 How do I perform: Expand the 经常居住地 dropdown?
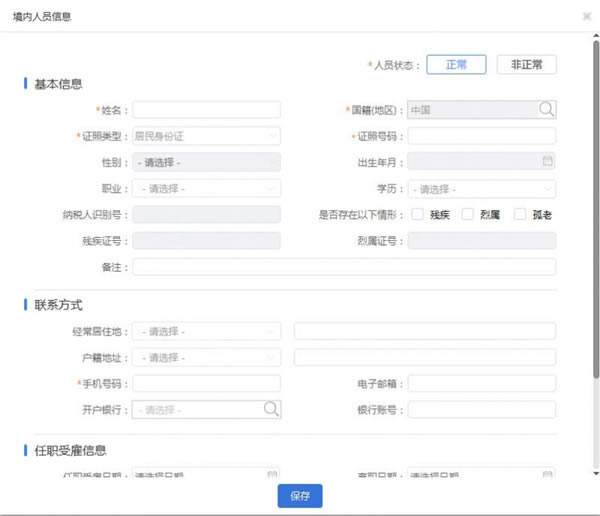[206, 331]
